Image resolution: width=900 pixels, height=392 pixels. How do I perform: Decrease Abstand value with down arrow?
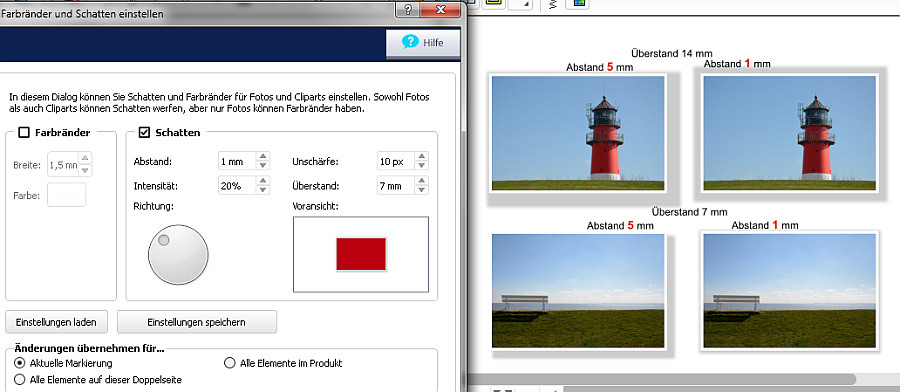tap(263, 166)
